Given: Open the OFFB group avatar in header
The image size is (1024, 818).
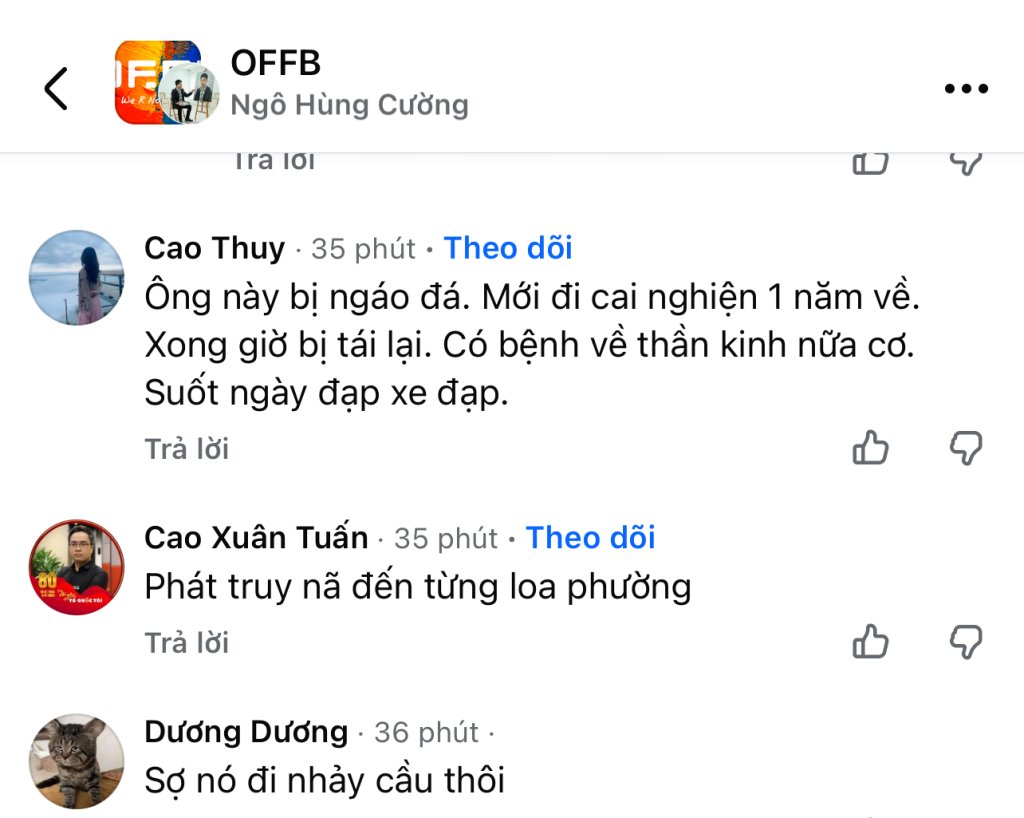Looking at the screenshot, I should 160,83.
